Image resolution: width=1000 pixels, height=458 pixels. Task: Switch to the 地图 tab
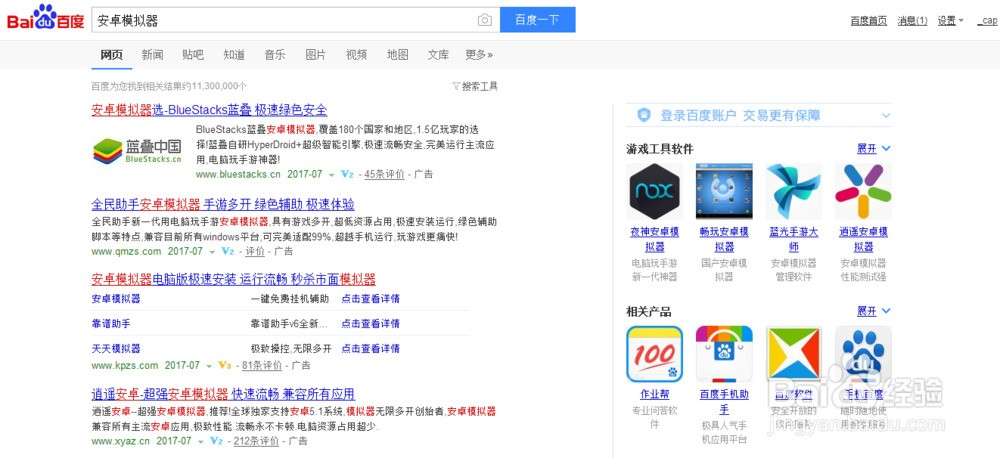point(397,55)
